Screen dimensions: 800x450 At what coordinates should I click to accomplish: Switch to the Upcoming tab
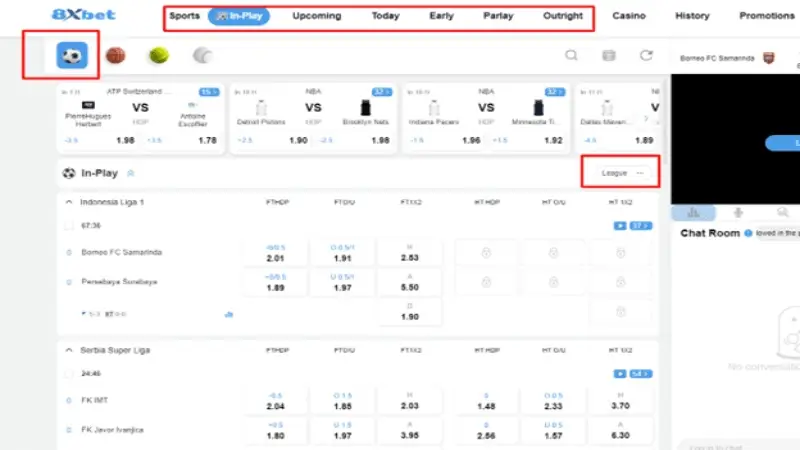(x=317, y=16)
